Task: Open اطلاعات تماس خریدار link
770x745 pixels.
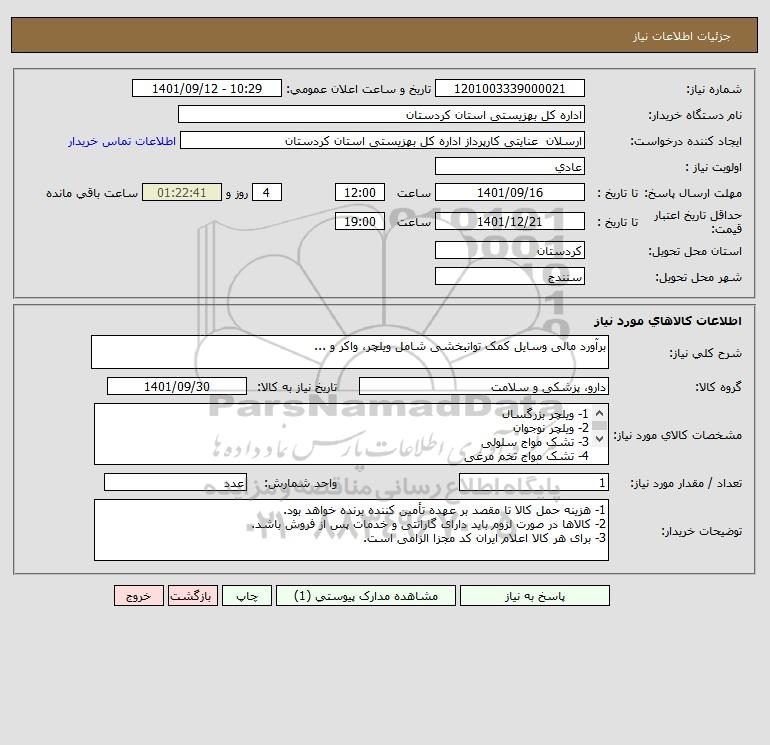Action: point(122,141)
